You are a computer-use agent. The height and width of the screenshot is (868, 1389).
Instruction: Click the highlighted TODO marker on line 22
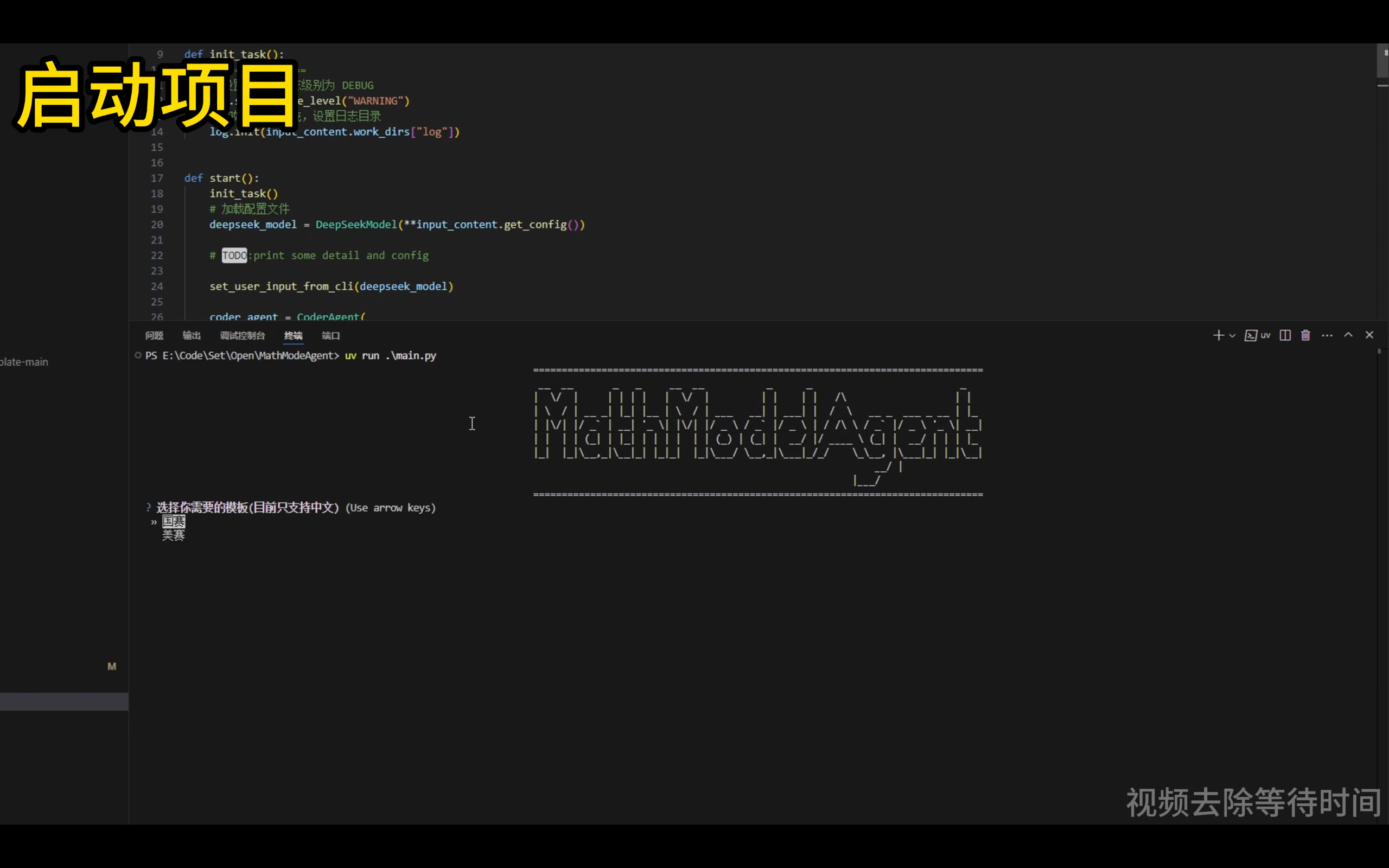(234, 256)
